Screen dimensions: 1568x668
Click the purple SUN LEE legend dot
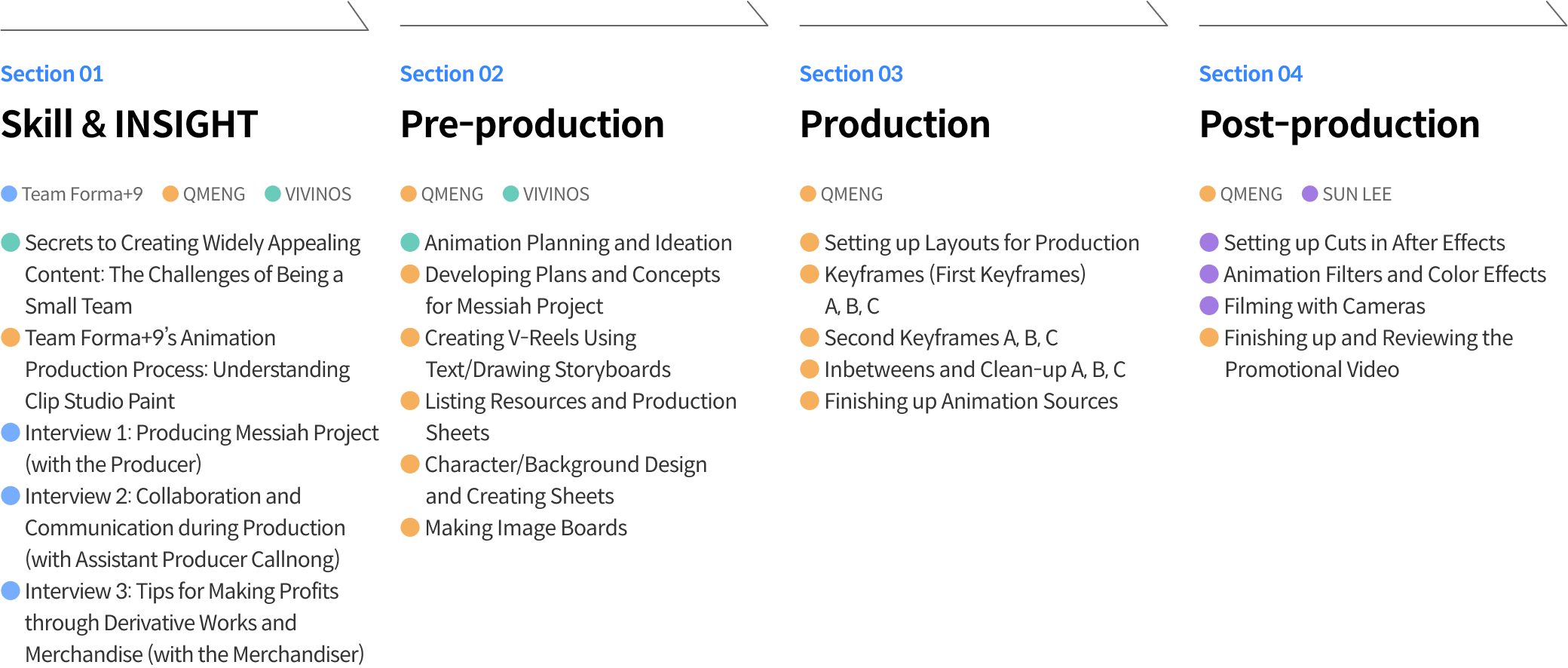coord(1310,194)
